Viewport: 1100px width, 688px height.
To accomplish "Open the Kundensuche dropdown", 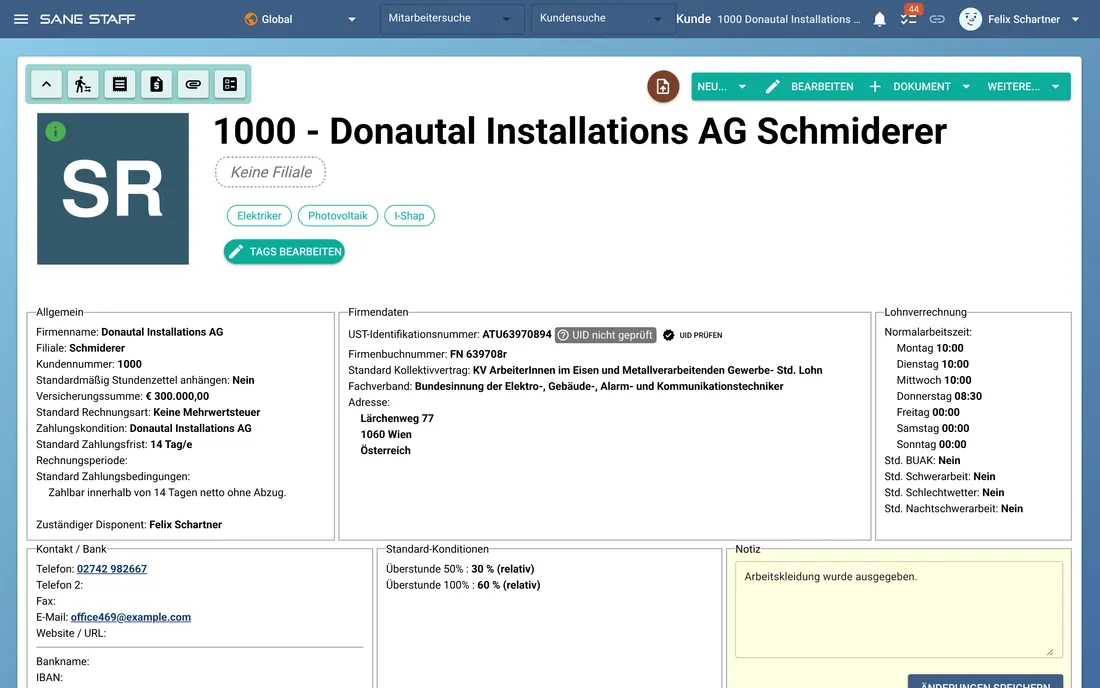I will [x=601, y=19].
